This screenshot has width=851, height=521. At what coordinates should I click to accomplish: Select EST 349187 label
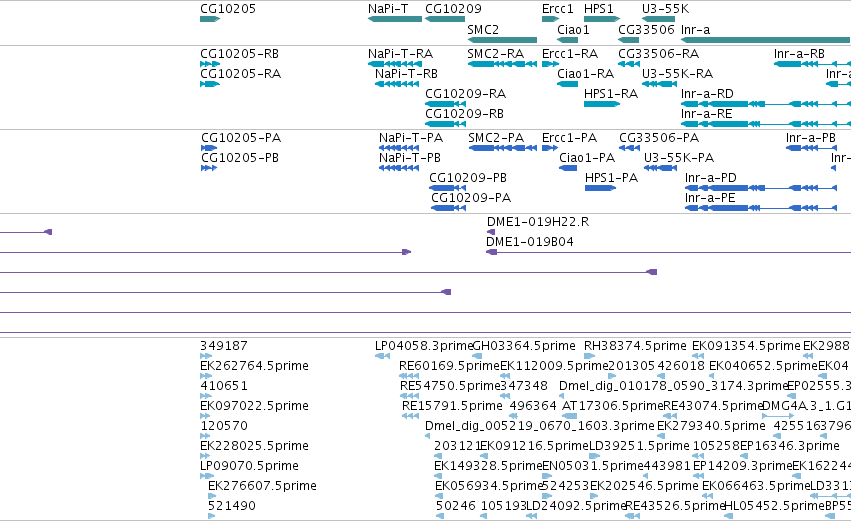[224, 346]
